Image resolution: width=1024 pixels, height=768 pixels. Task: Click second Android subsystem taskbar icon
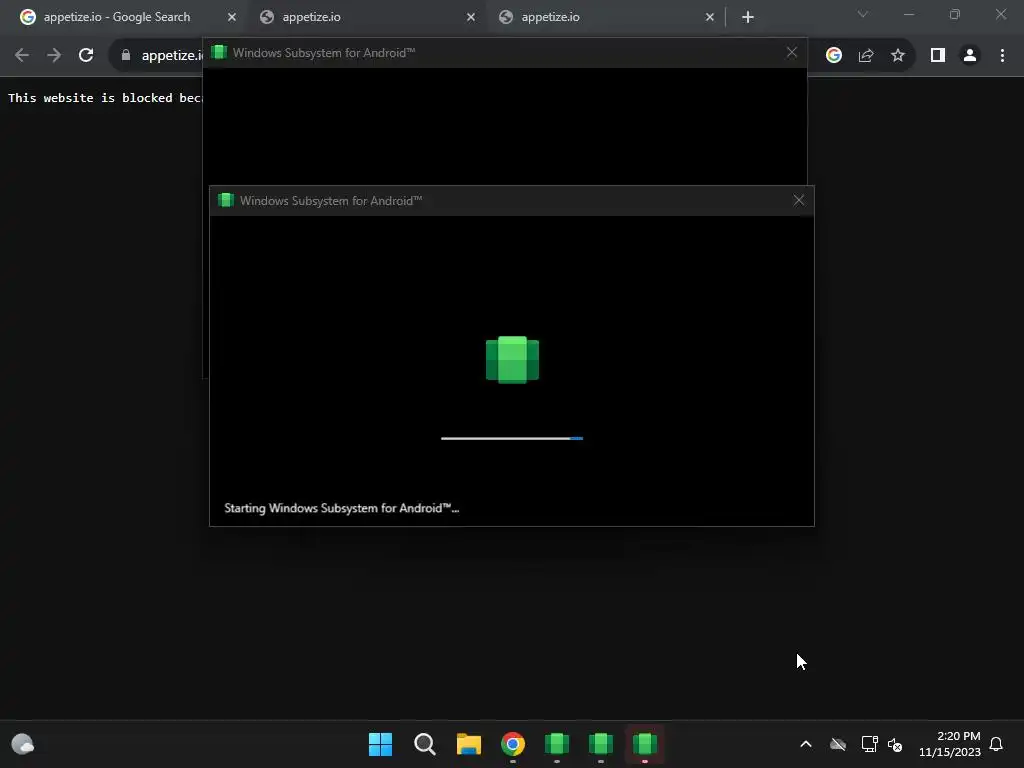(601, 744)
